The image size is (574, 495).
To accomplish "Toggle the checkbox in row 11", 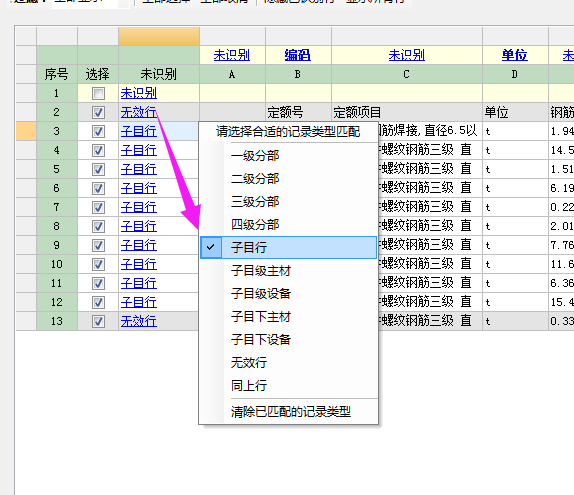I will click(x=98, y=284).
